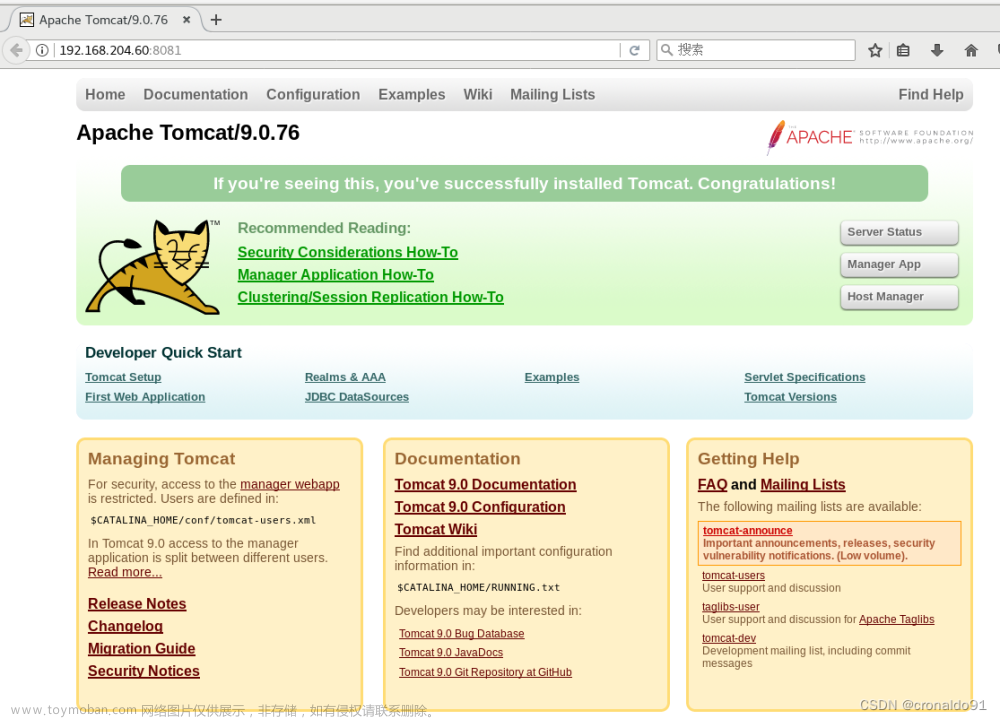Open the Mailing Lists navigation item
Viewport: 1000px width, 719px height.
pyautogui.click(x=552, y=94)
